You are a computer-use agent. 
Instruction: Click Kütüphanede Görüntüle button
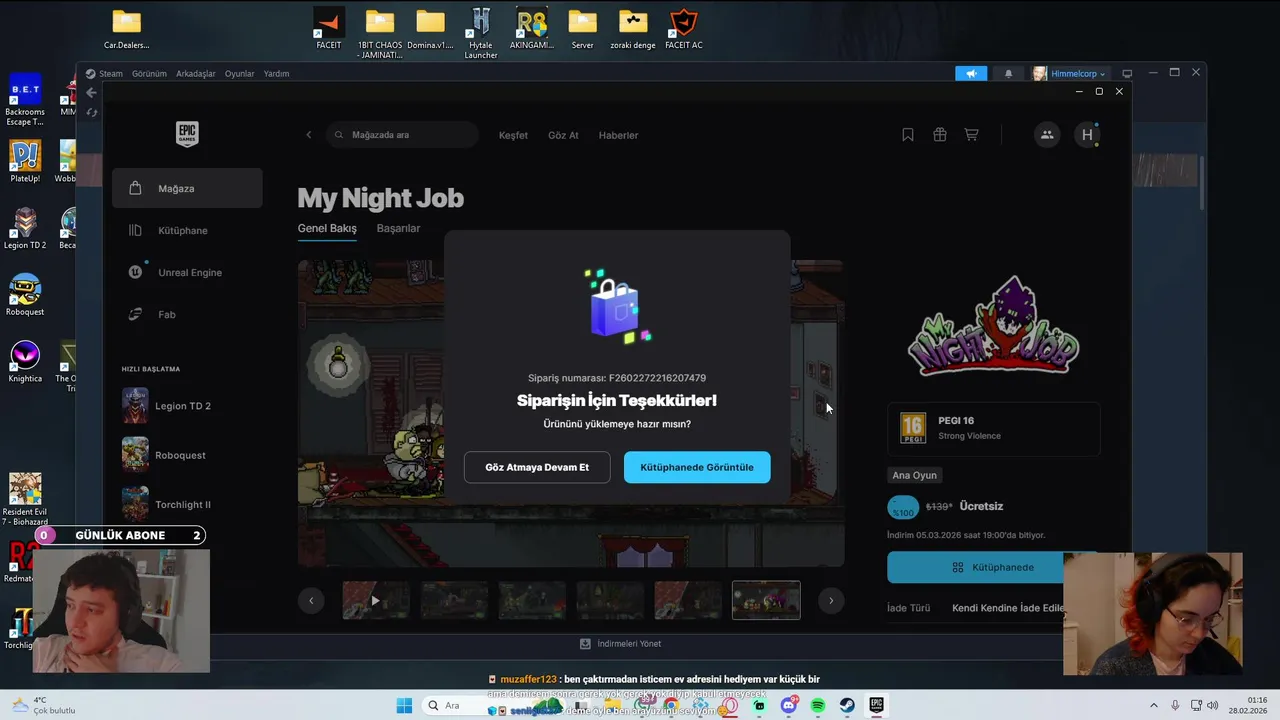pos(697,467)
